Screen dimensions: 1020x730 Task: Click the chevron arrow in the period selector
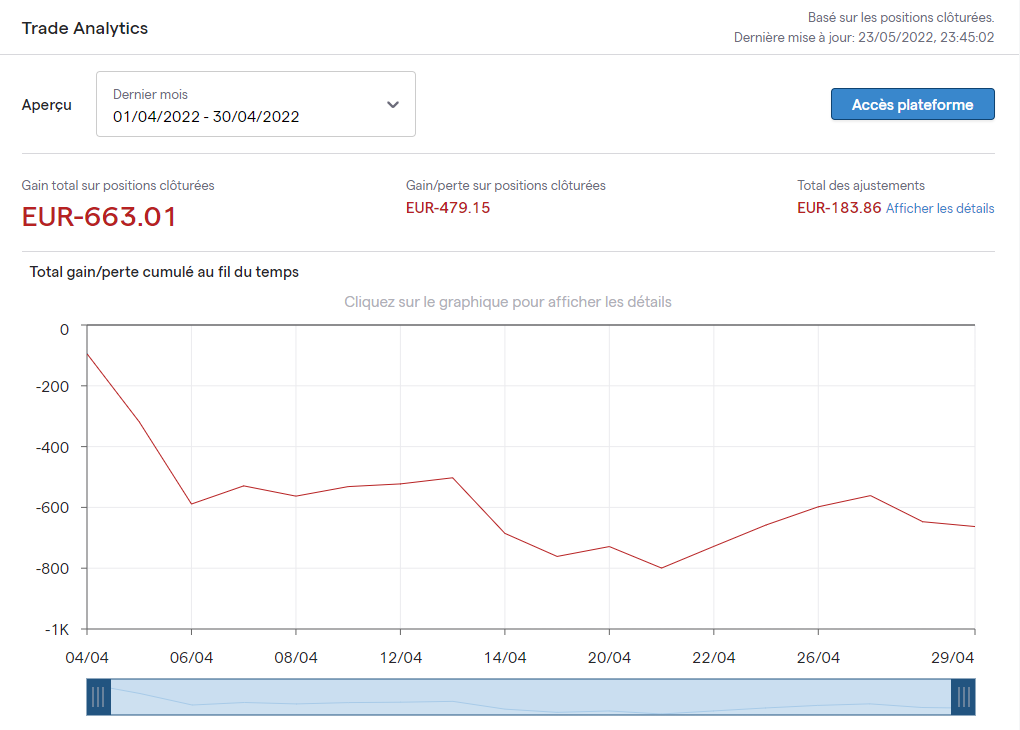[393, 104]
